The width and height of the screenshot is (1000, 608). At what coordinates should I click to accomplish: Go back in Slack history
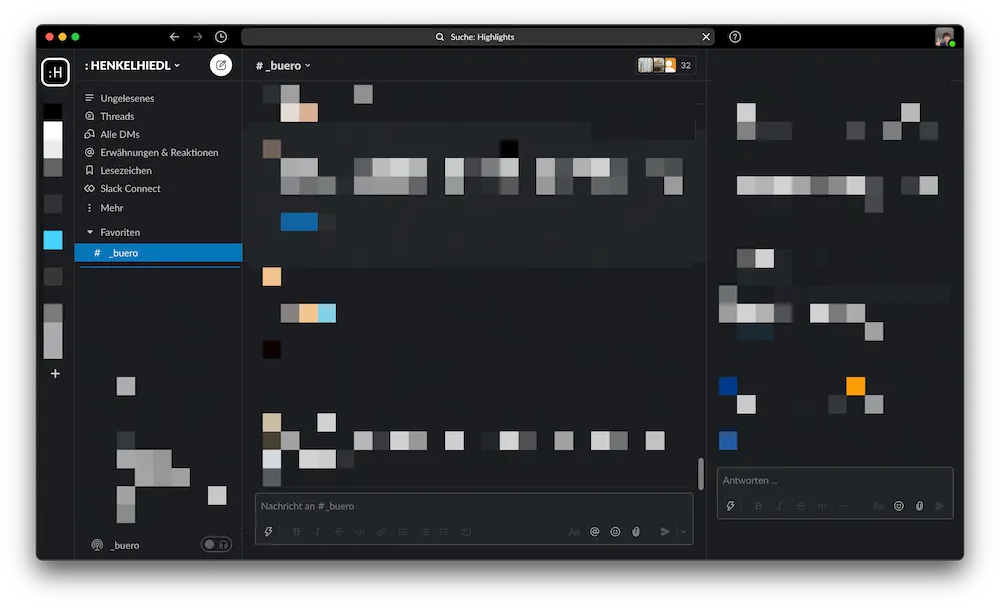tap(174, 37)
